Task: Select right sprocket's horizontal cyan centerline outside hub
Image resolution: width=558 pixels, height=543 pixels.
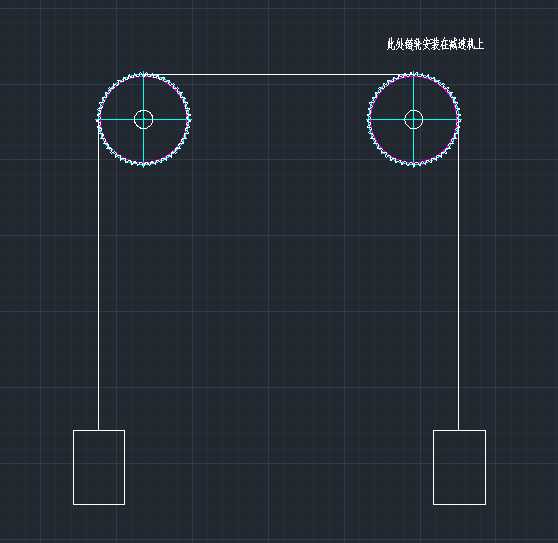Action: click(x=440, y=120)
